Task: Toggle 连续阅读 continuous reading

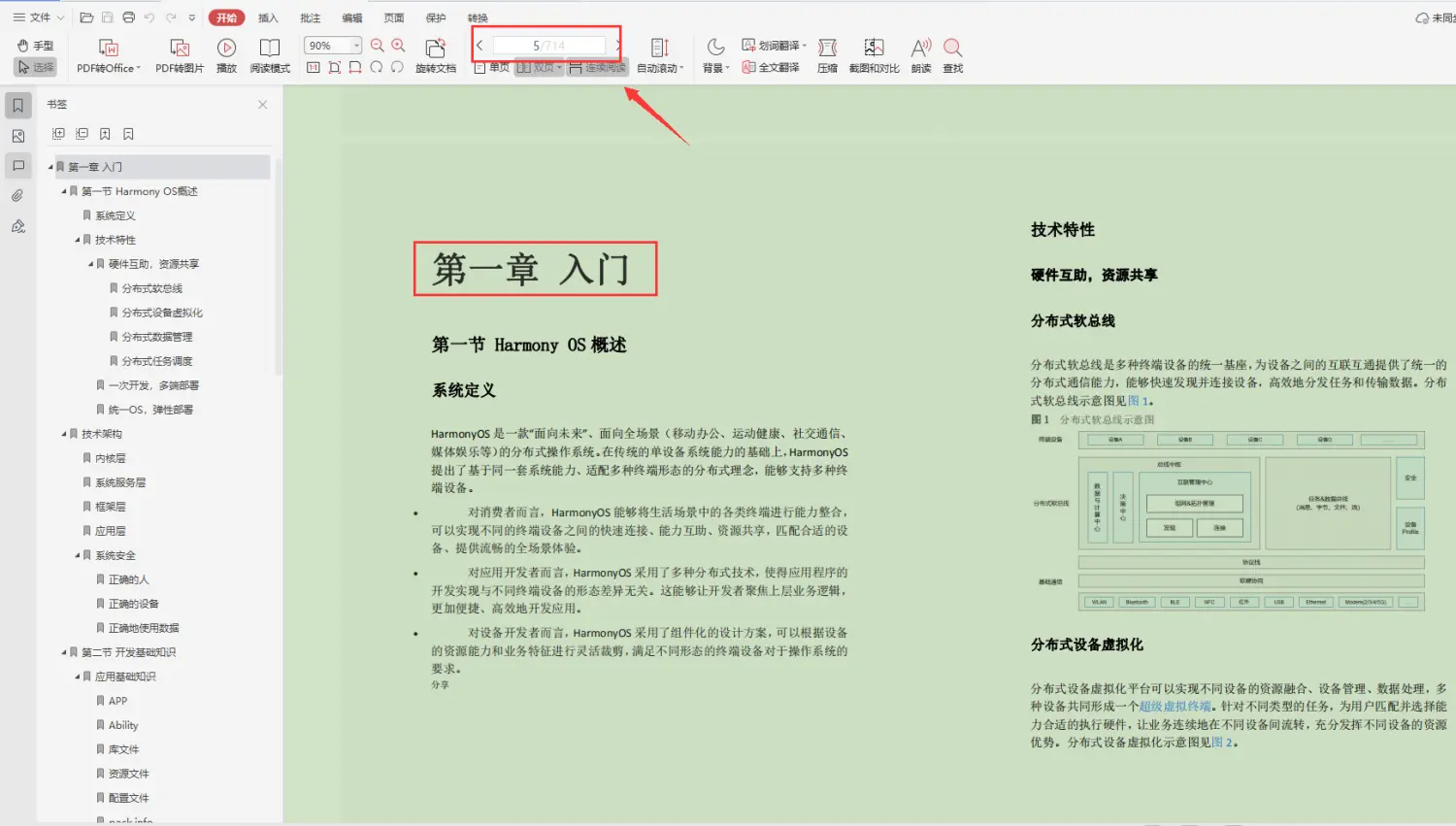Action: [x=598, y=67]
